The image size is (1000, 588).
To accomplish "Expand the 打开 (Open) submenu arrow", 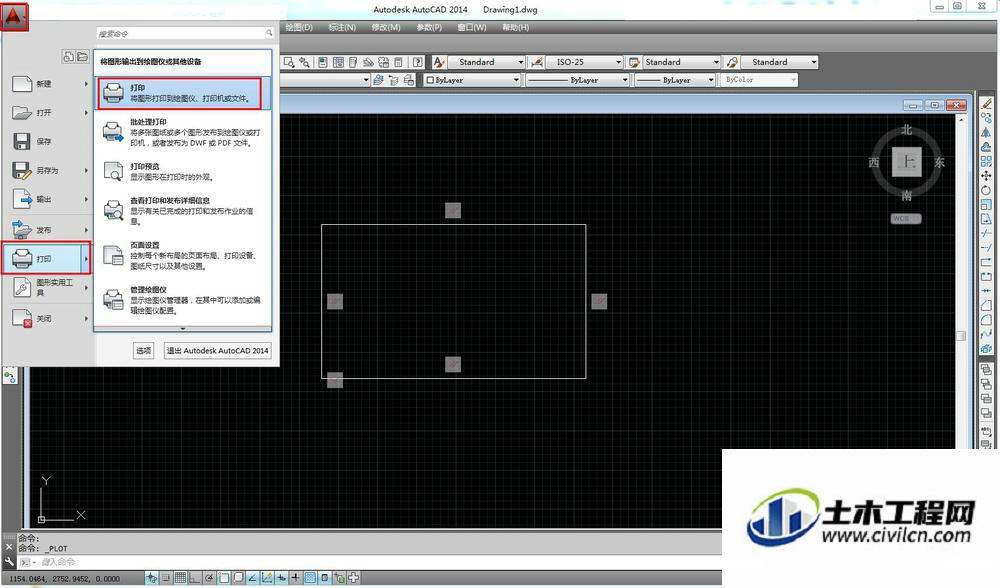I will (86, 113).
